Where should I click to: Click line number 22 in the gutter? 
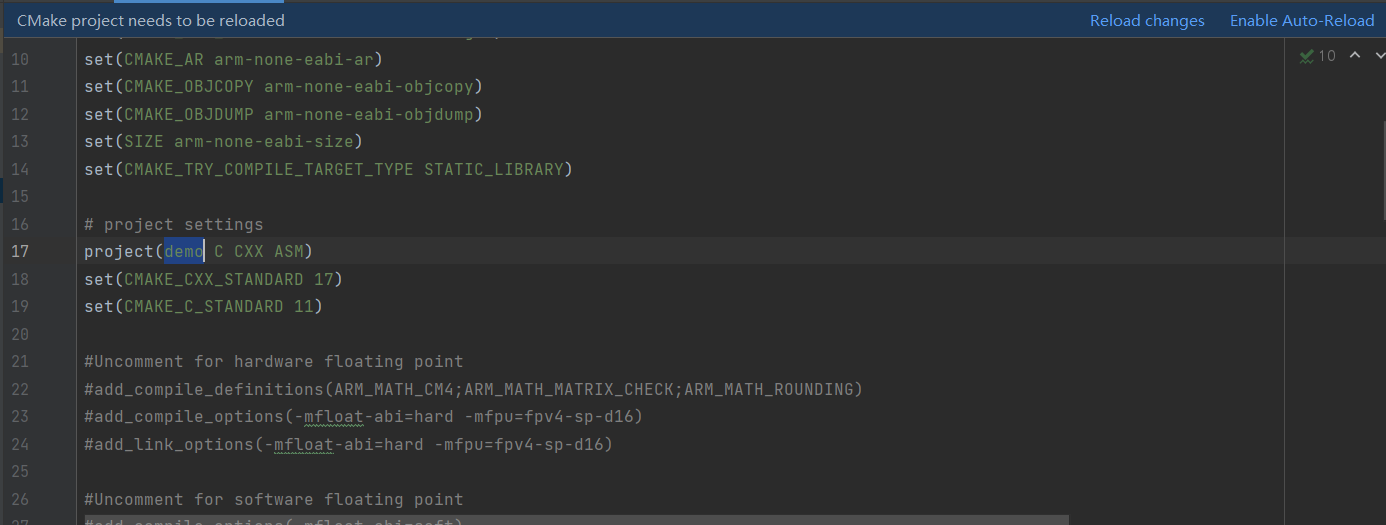pos(20,389)
